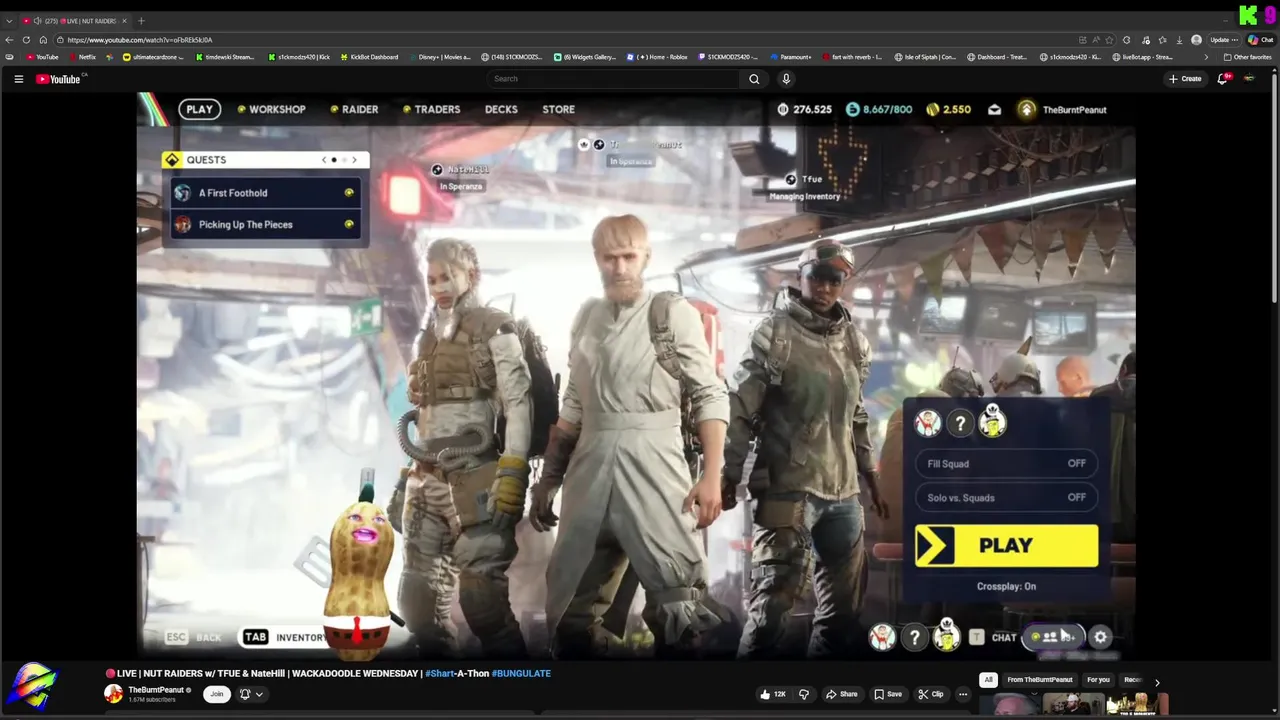
Task: Open the YouTube hamburger guide menu
Action: [18, 79]
